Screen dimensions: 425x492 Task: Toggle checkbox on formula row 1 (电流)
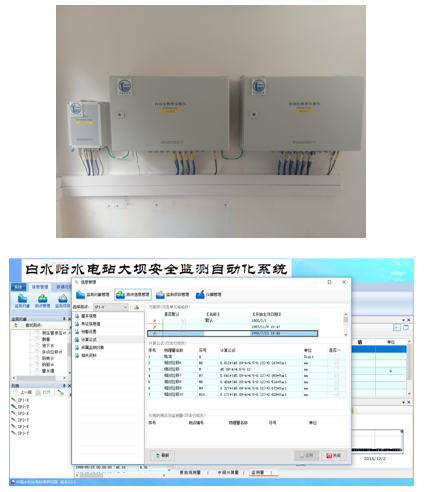tap(336, 357)
